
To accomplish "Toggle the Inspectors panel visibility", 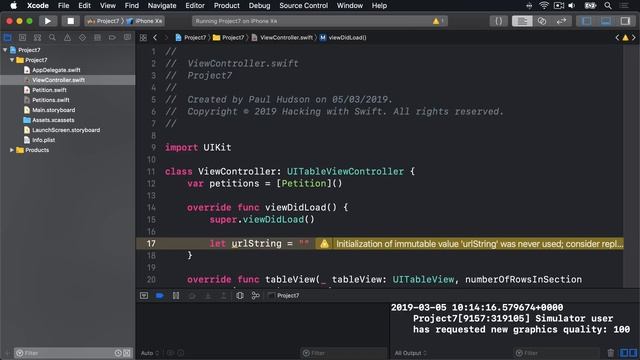I will click(625, 21).
